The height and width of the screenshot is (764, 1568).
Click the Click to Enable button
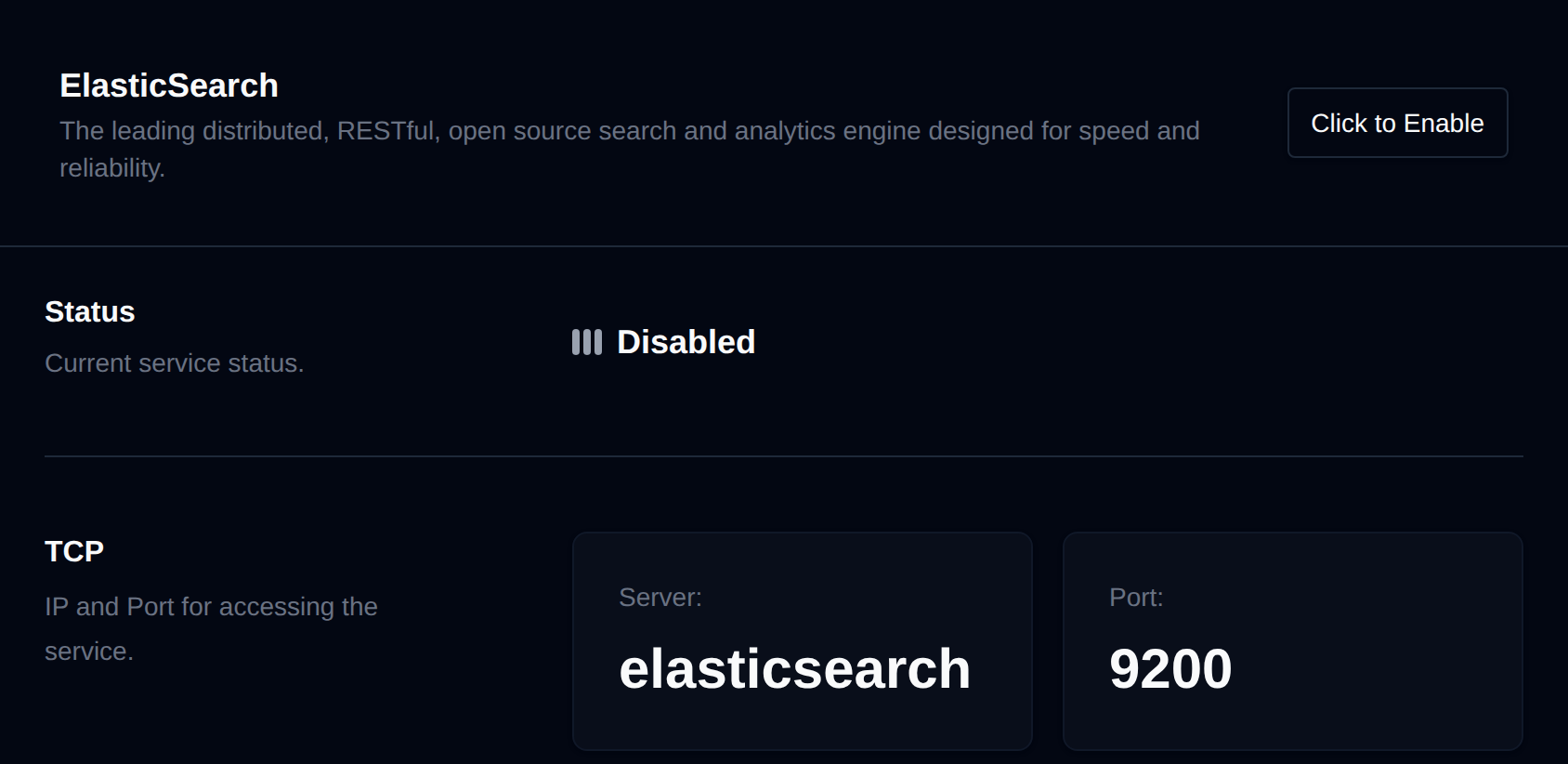[1397, 123]
